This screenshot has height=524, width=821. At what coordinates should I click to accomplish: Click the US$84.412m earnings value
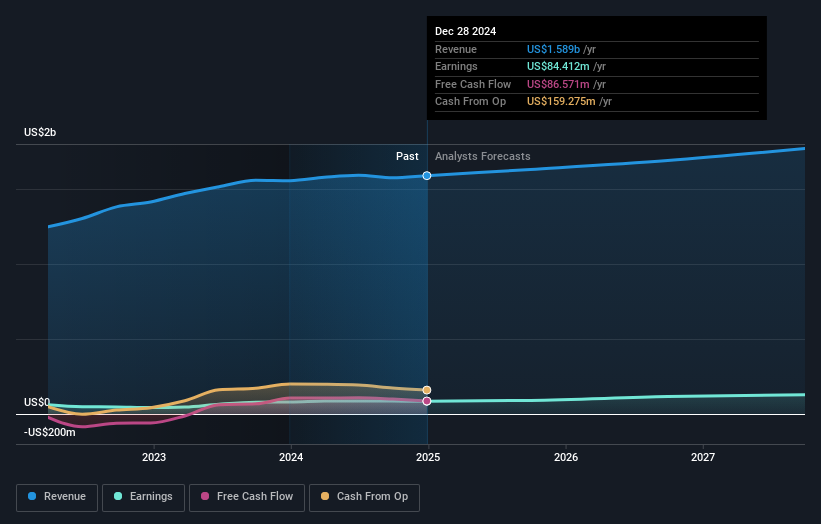[x=558, y=66]
